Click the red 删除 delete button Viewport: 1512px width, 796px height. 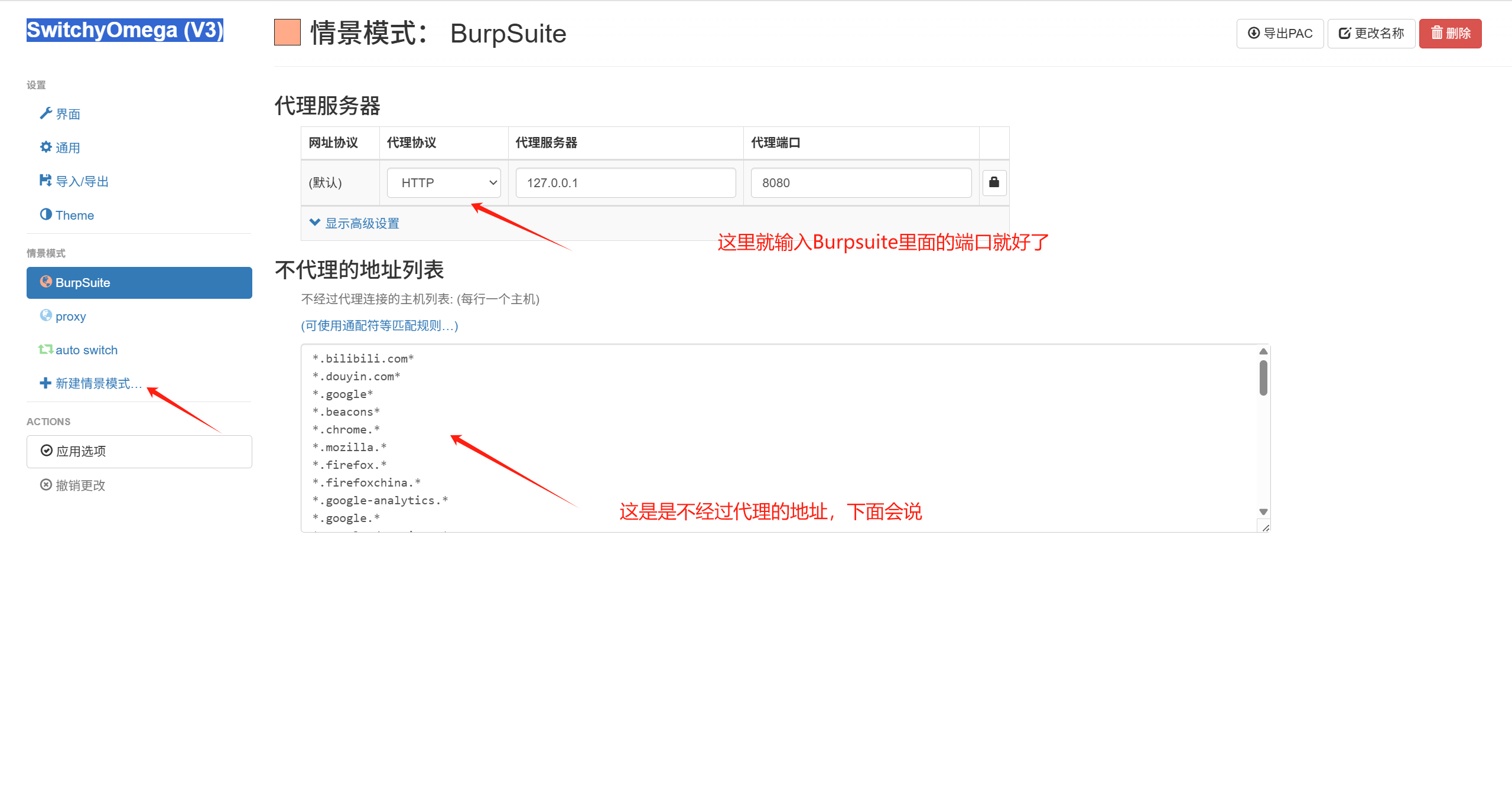(1450, 33)
